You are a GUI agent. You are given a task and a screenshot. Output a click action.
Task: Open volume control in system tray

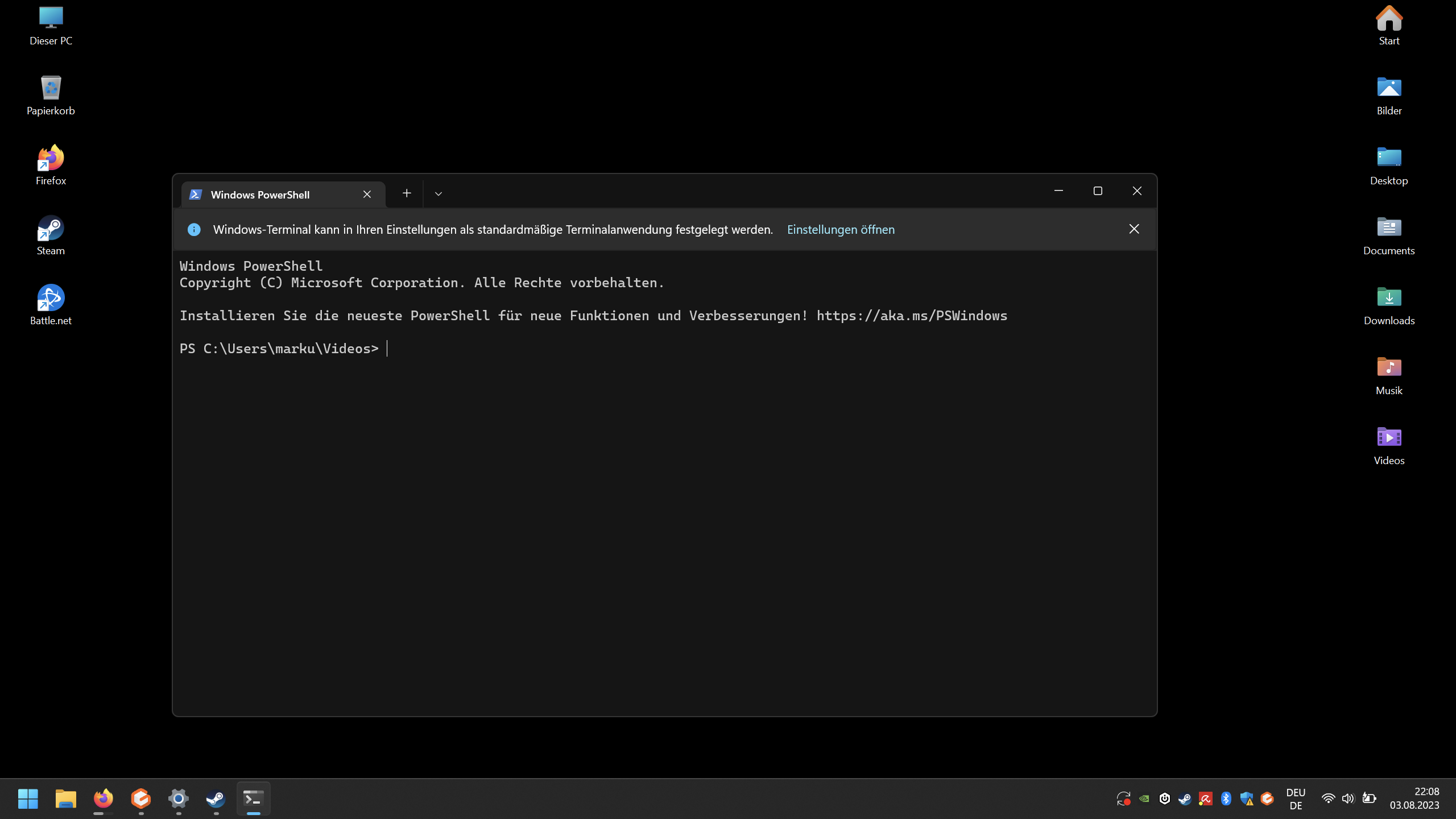(x=1347, y=799)
